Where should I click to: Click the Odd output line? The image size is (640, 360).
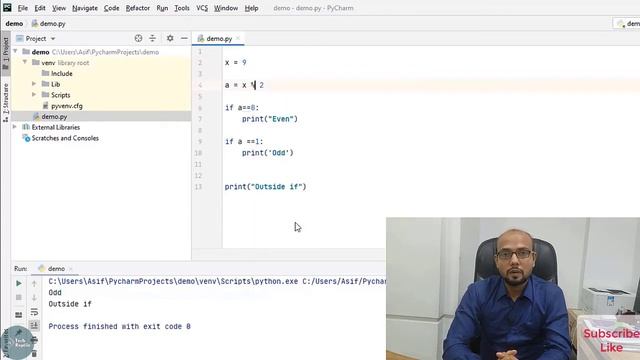(55, 293)
